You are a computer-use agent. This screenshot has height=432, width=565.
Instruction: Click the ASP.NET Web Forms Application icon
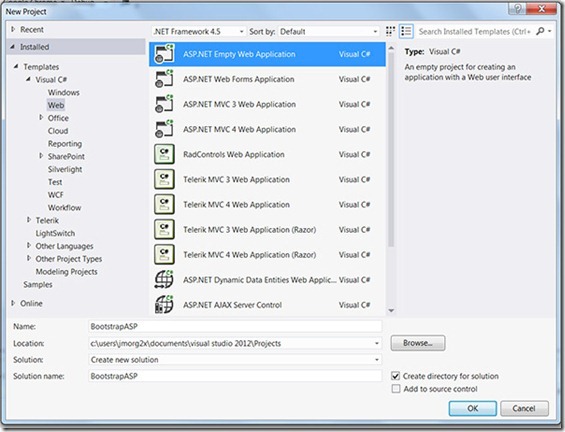[164, 79]
